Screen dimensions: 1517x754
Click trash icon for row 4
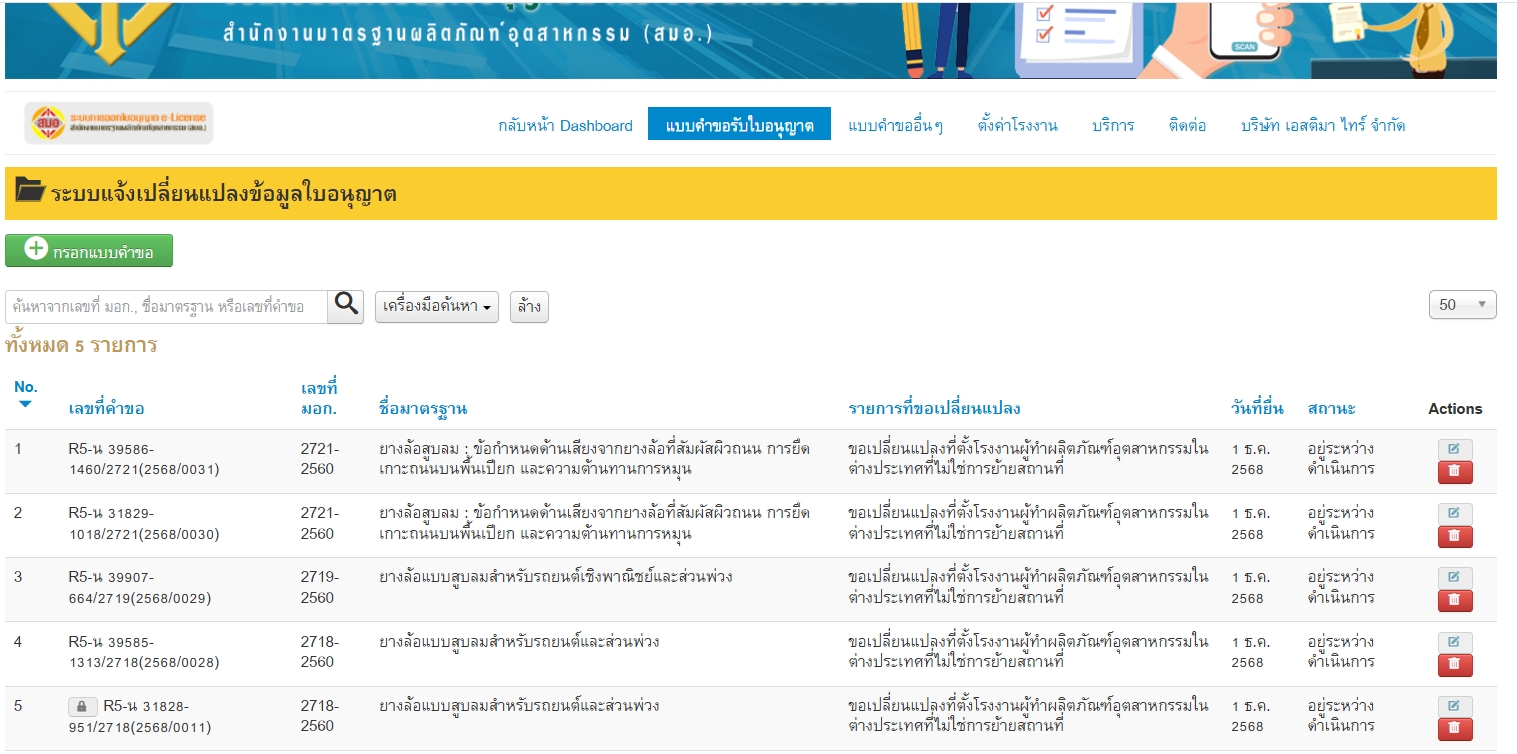1454,664
